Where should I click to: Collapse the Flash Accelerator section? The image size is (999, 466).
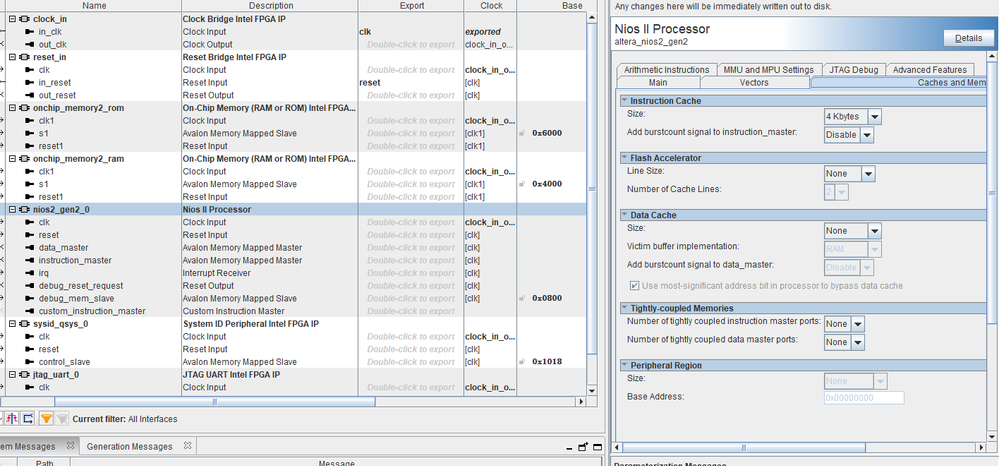tap(624, 157)
